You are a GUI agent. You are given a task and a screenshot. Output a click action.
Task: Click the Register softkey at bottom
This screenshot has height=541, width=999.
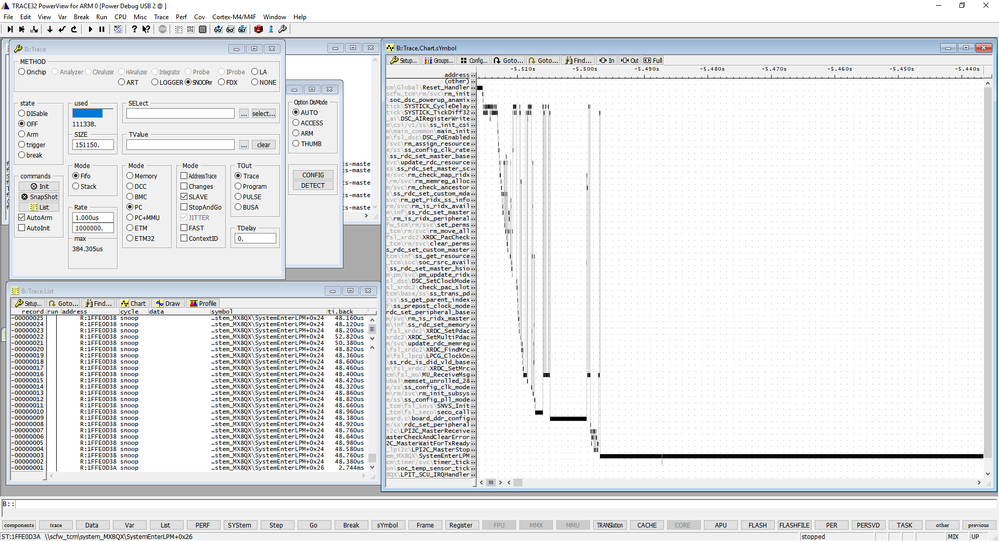click(x=461, y=525)
